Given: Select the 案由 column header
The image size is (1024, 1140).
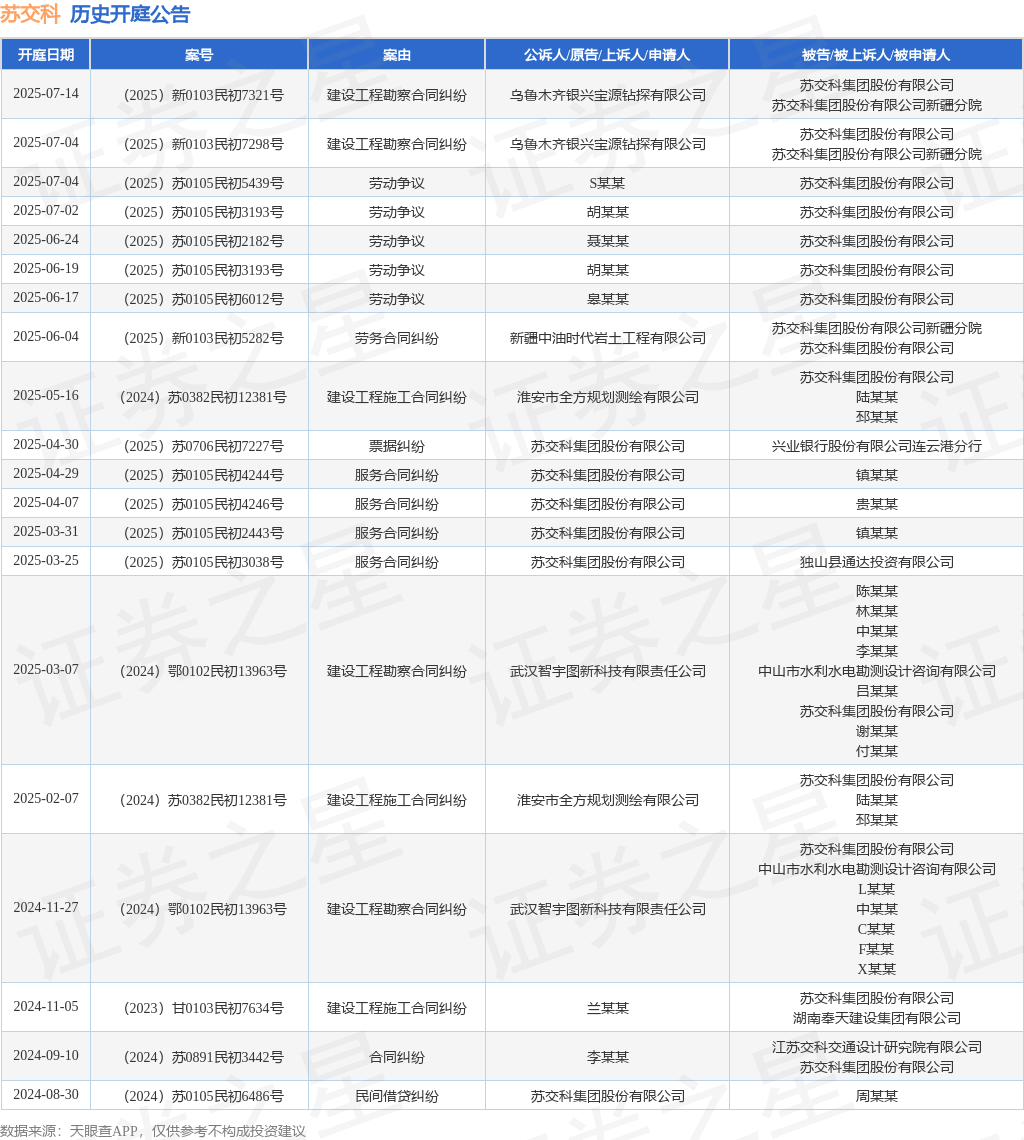Looking at the screenshot, I should (396, 55).
